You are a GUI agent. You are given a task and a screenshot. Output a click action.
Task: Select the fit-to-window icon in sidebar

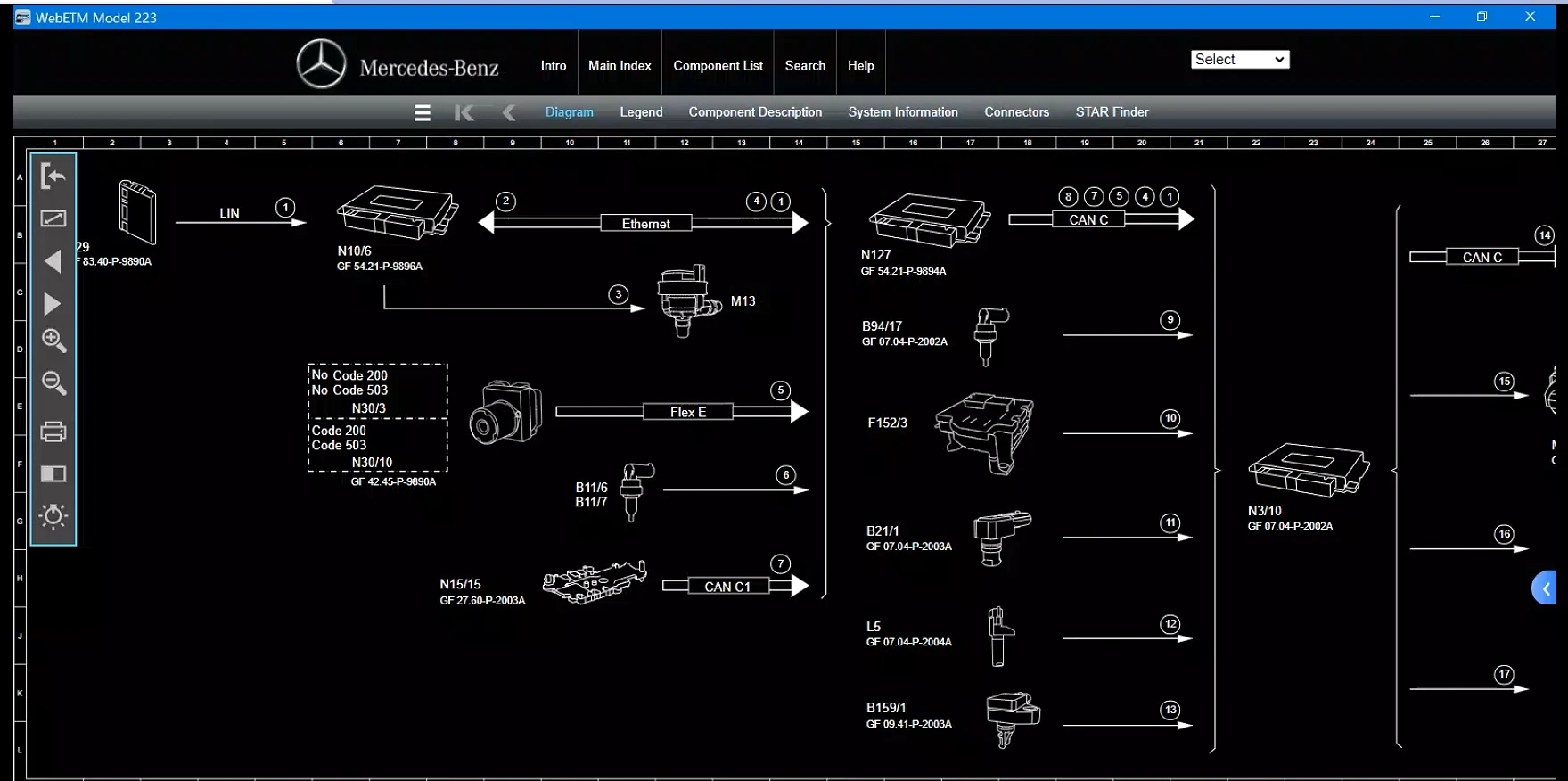coord(53,218)
